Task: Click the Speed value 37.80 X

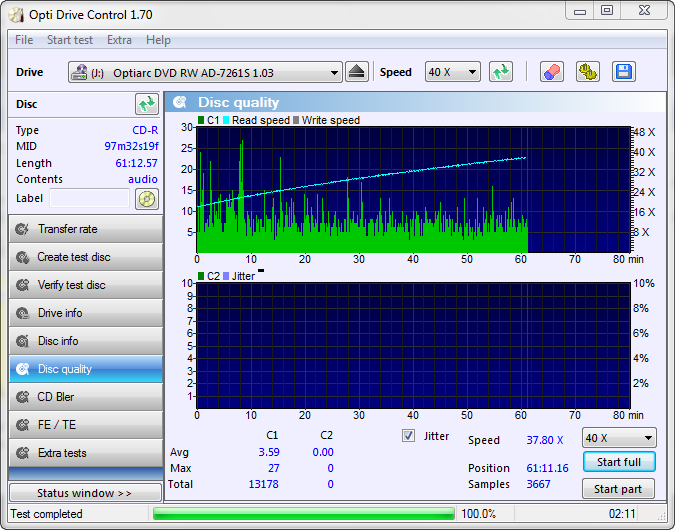Action: pyautogui.click(x=545, y=440)
